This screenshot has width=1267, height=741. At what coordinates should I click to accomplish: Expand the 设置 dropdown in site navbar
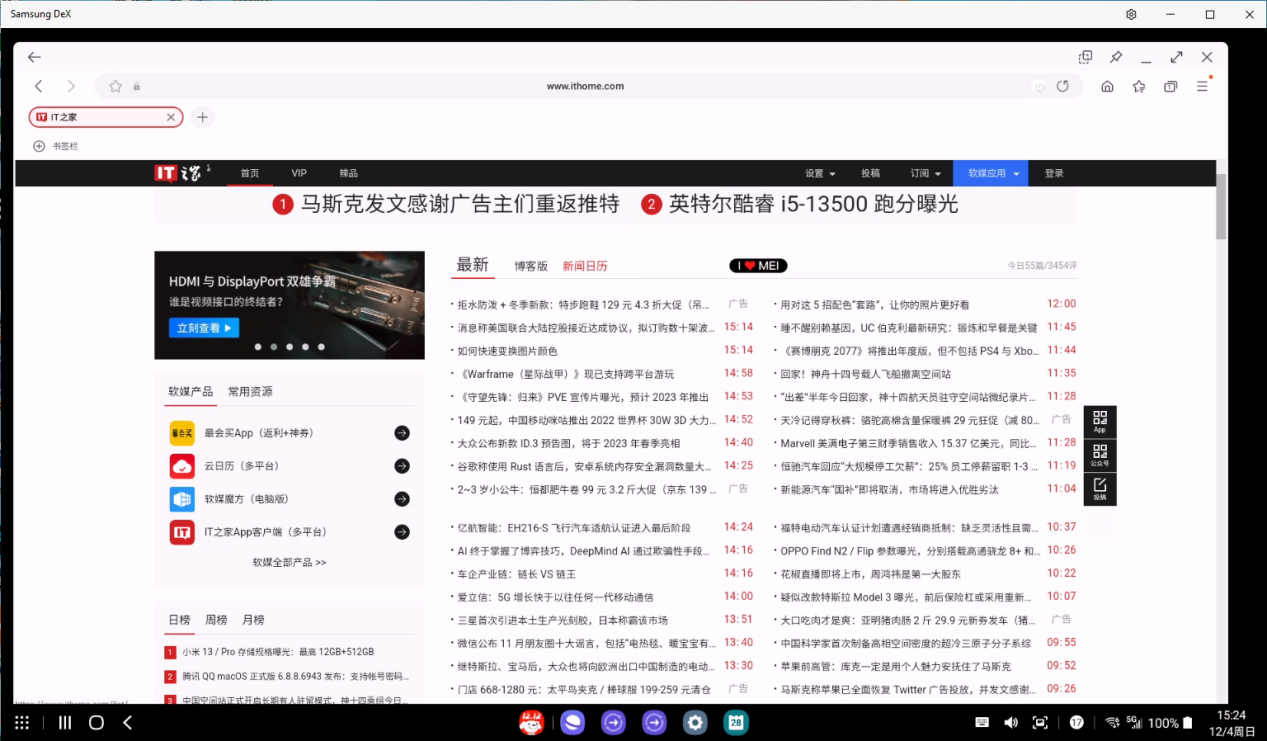point(820,173)
